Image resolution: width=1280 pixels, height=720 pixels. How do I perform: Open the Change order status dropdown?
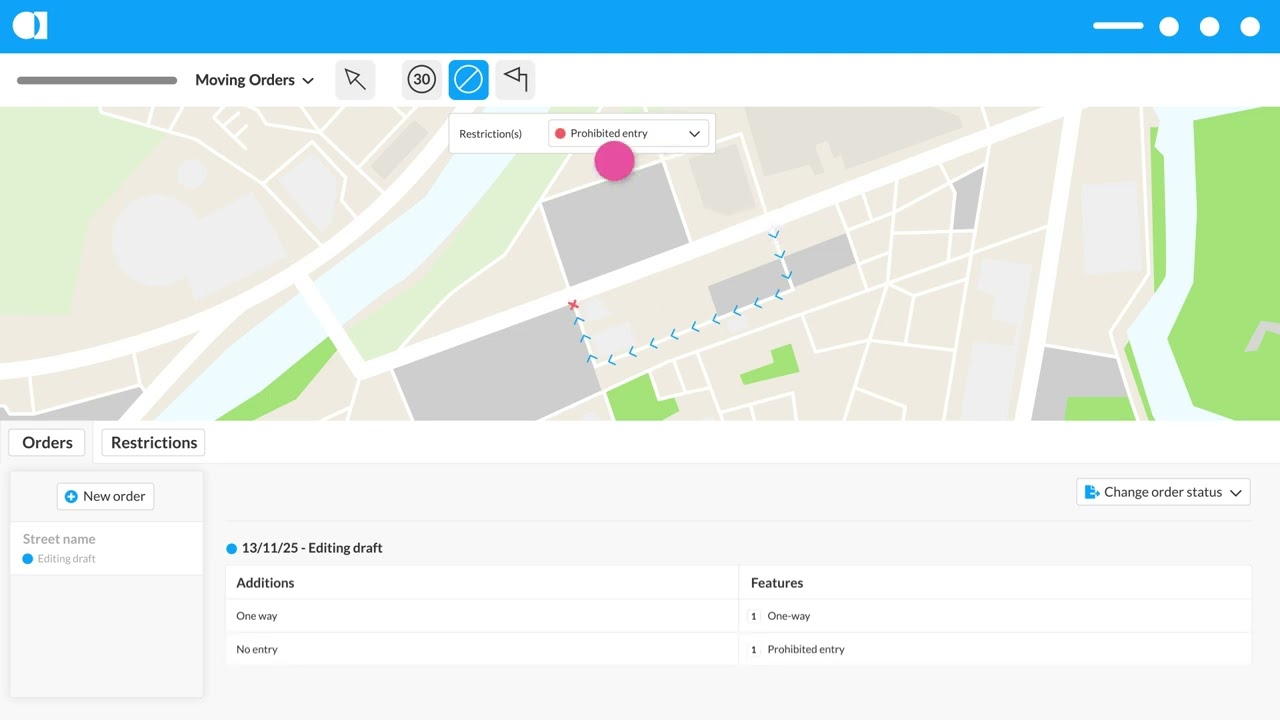coord(1163,492)
